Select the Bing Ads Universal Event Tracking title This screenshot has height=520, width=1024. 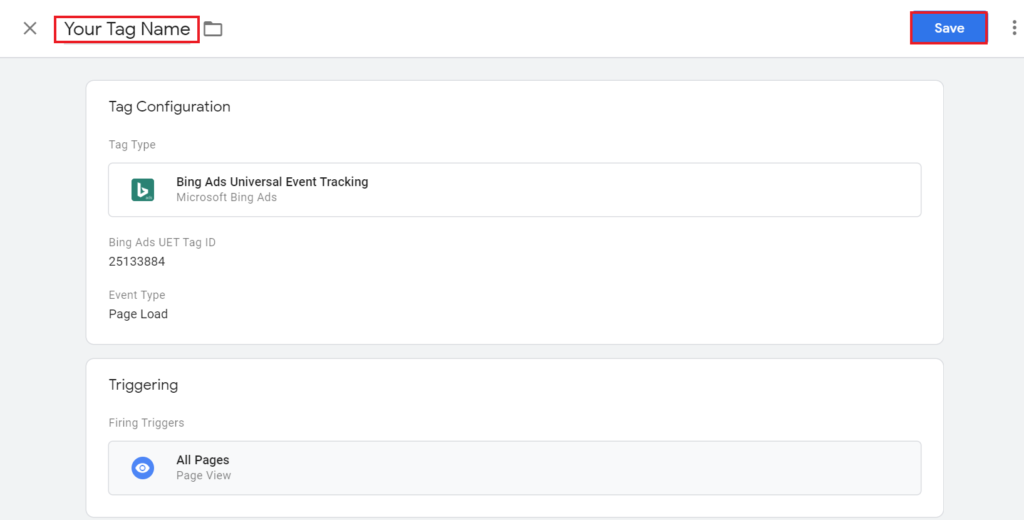[272, 182]
